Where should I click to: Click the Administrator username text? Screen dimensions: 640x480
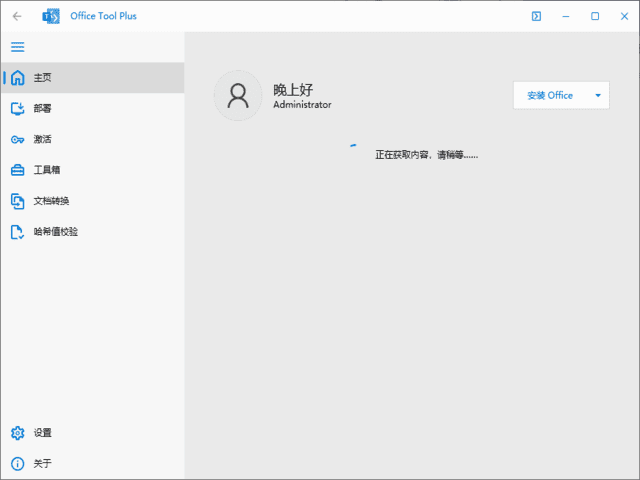[x=302, y=105]
